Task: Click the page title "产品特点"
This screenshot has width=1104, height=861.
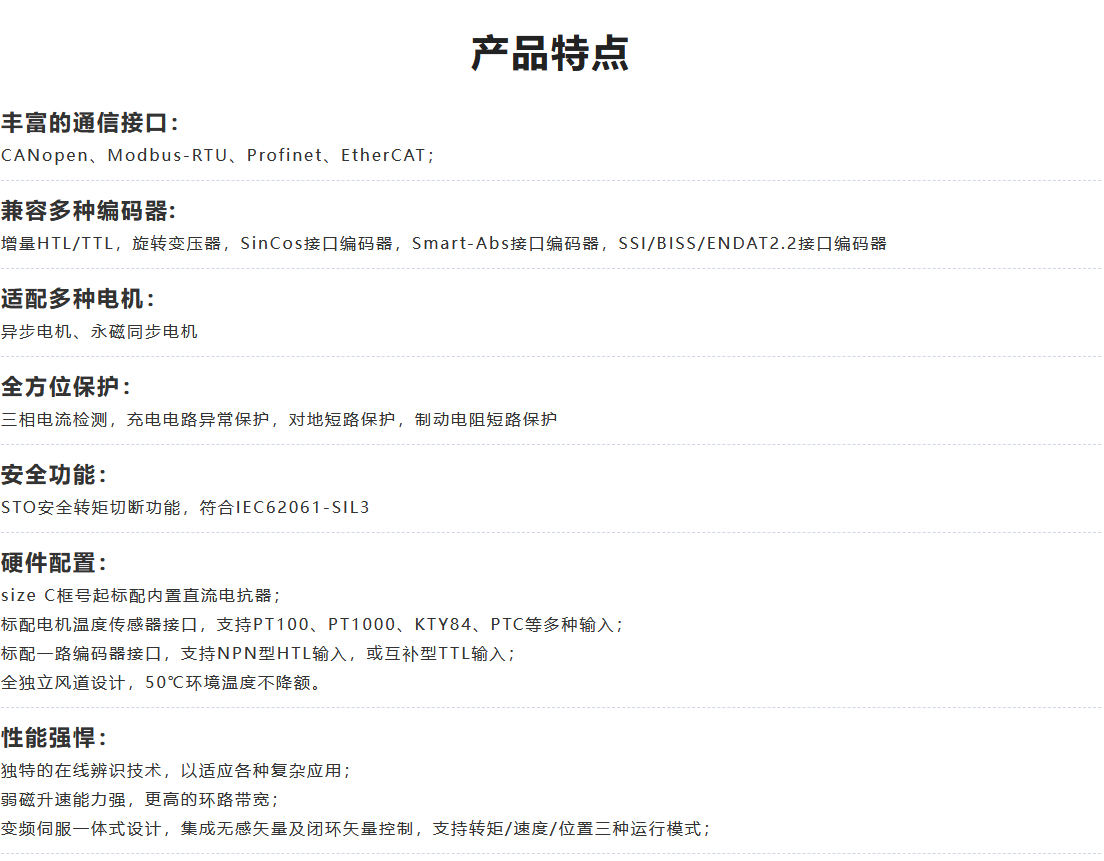Action: [550, 54]
